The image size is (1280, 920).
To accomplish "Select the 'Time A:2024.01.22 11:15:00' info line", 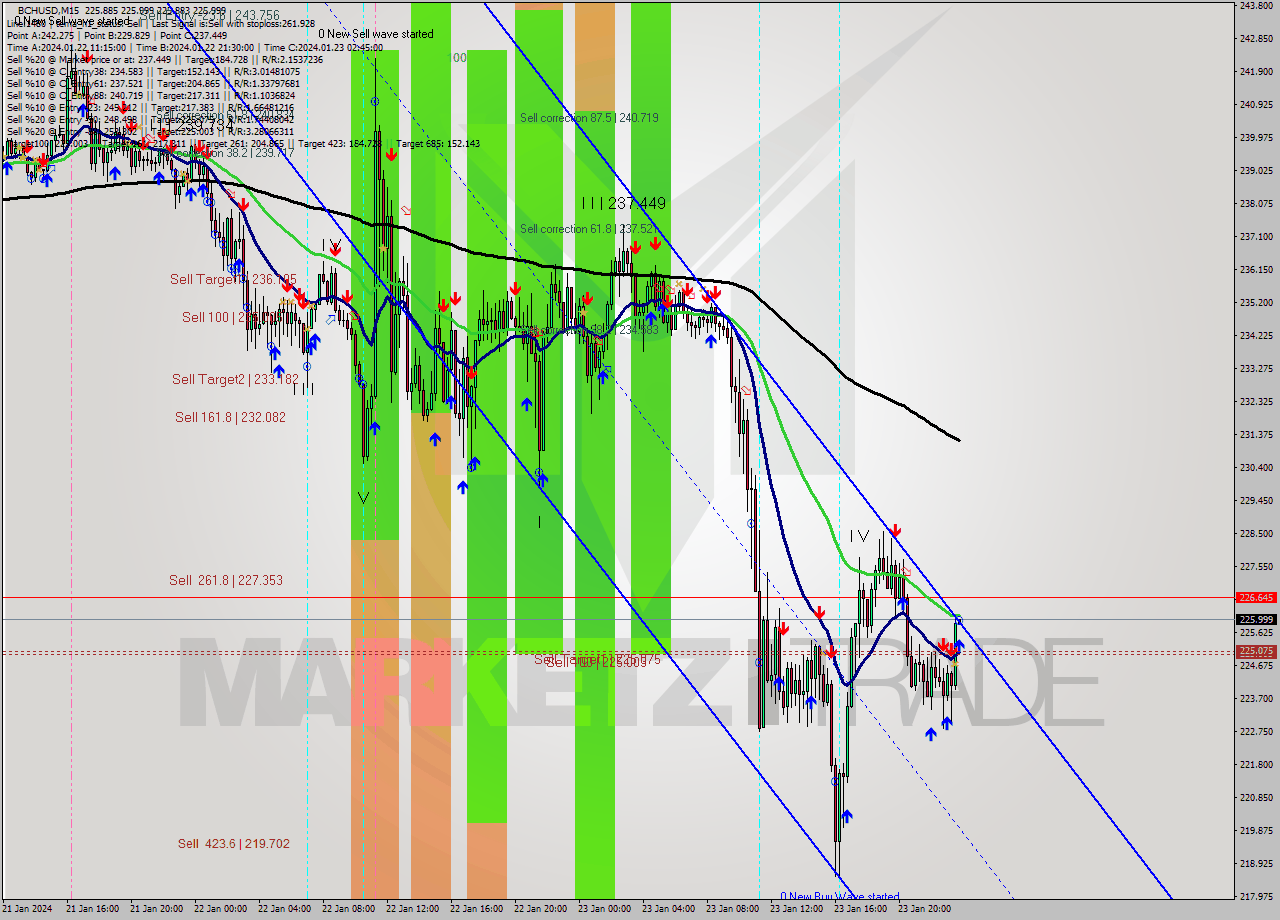I will [x=66, y=47].
